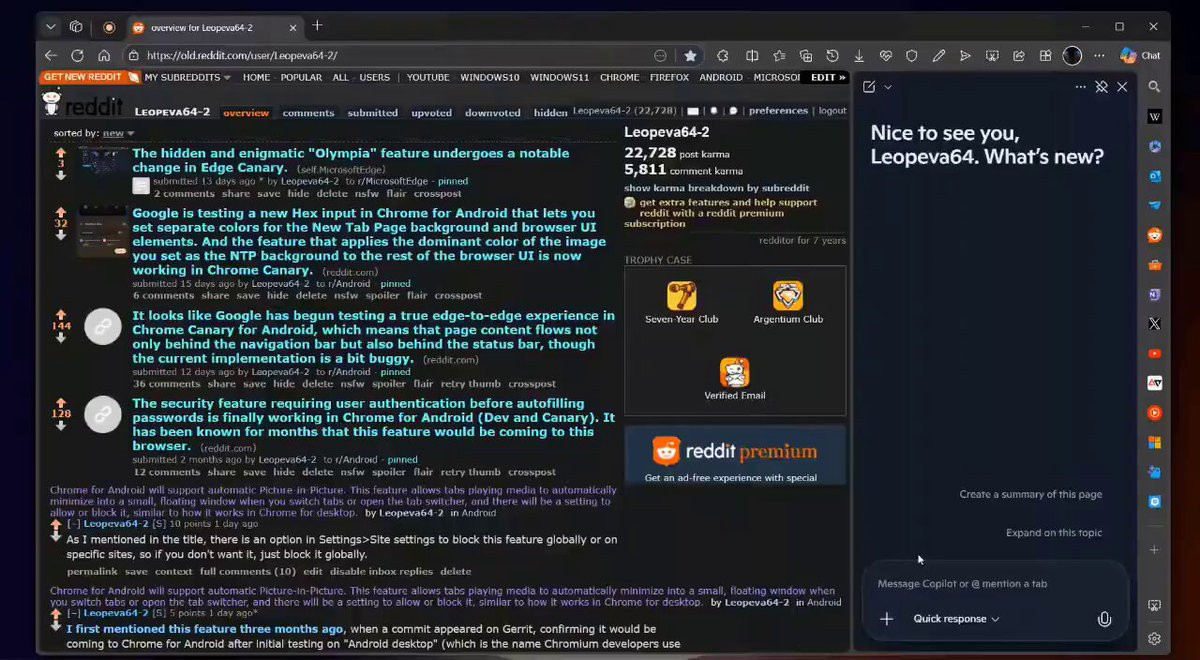Downvote the Hex input Chrome post
This screenshot has height=660, width=1200.
pyautogui.click(x=60, y=236)
